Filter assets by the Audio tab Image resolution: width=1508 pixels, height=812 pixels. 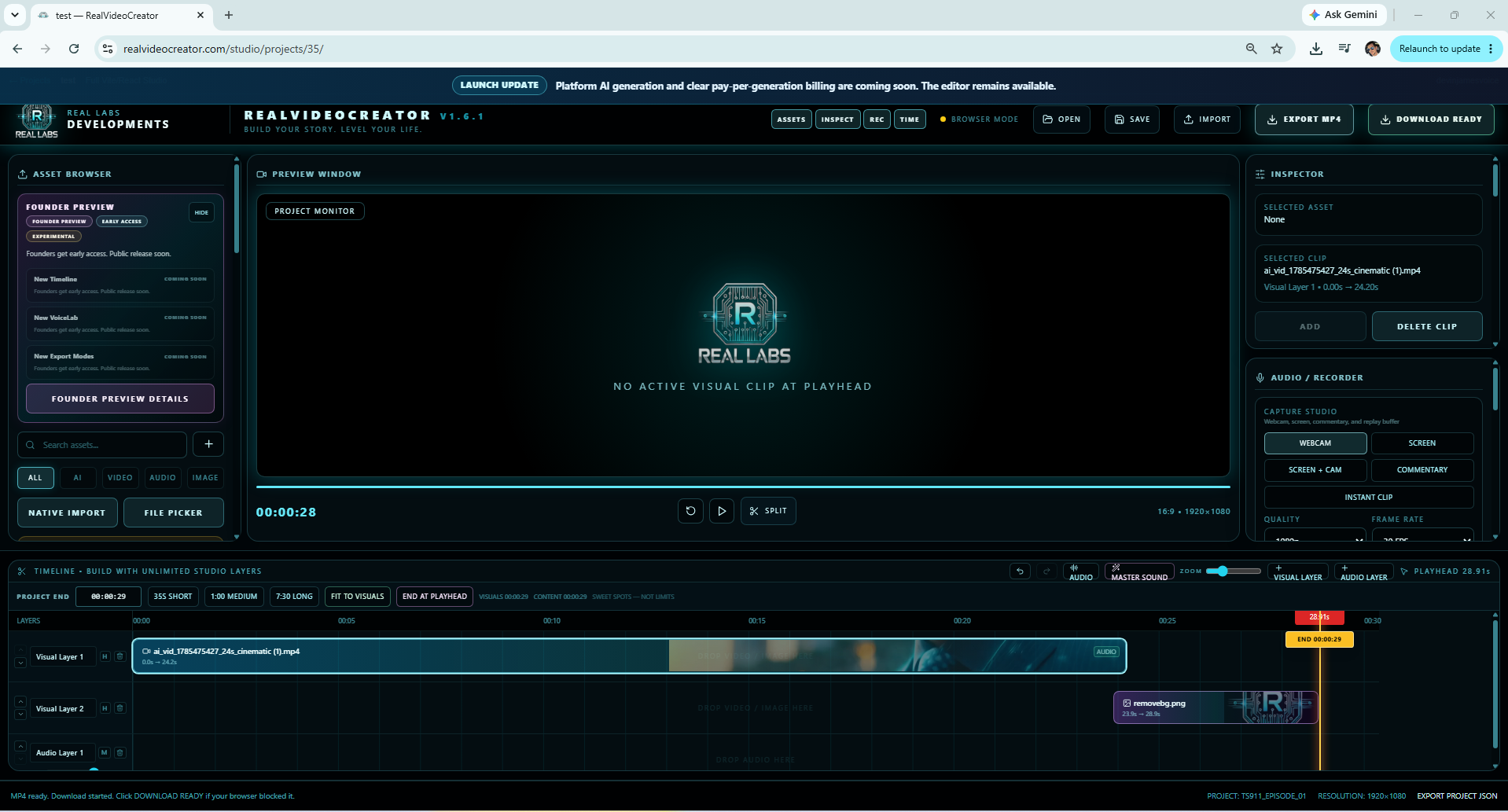pyautogui.click(x=163, y=478)
